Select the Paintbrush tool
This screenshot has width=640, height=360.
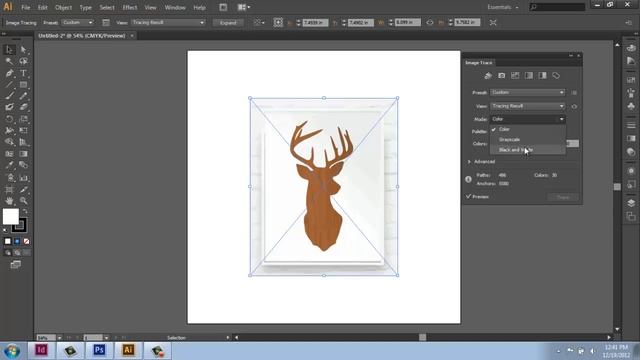9,96
